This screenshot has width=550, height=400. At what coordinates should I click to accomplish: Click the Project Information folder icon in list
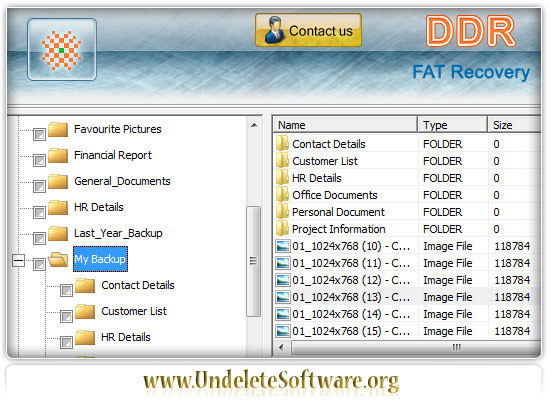click(x=282, y=229)
